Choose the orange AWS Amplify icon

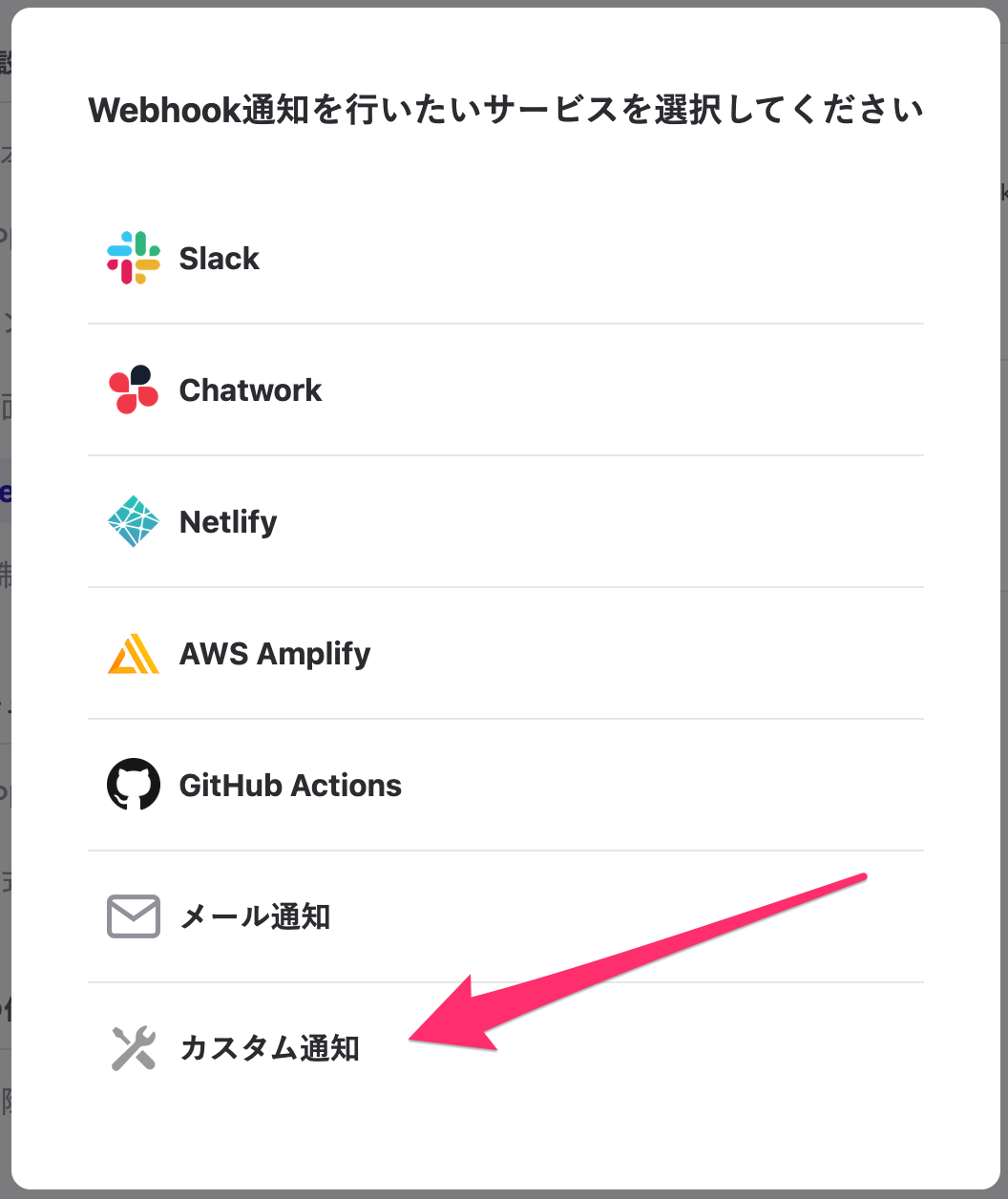134,654
